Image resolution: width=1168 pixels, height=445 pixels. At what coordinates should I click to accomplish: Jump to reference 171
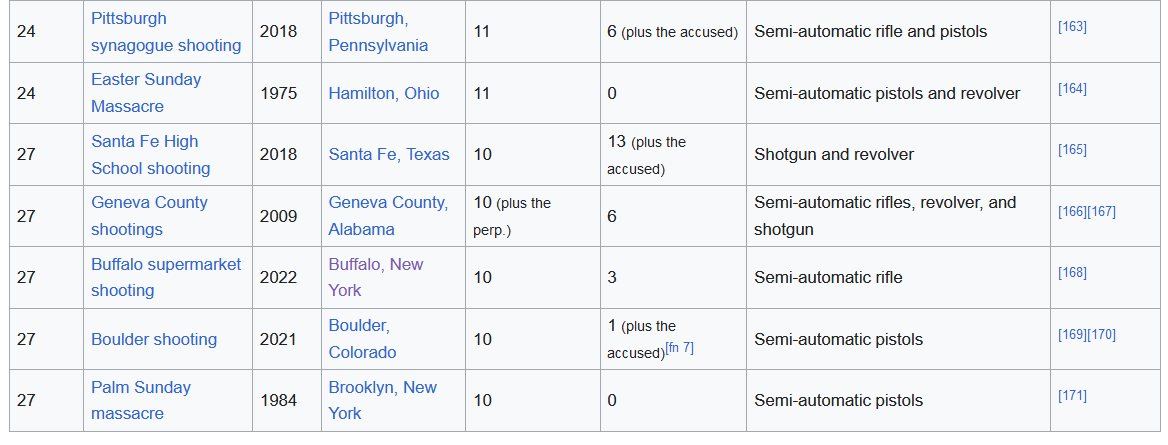[x=1072, y=396]
